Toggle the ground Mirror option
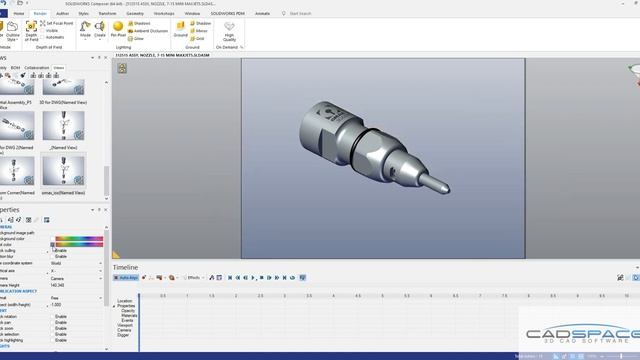The image size is (640, 360). pyautogui.click(x=199, y=31)
